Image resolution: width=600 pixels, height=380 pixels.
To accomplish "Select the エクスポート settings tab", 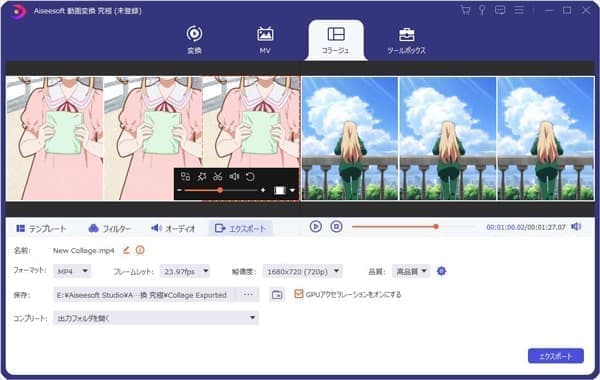I will click(x=240, y=228).
